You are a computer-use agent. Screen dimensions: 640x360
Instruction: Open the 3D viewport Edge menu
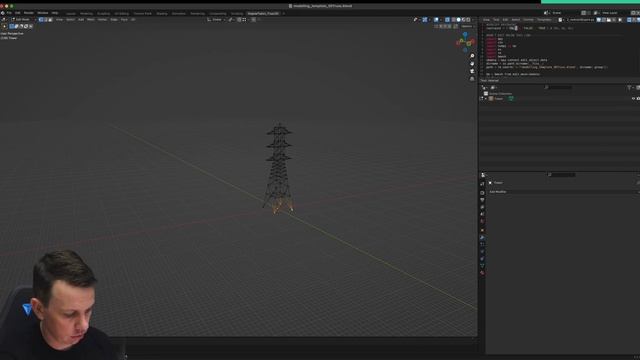click(114, 20)
